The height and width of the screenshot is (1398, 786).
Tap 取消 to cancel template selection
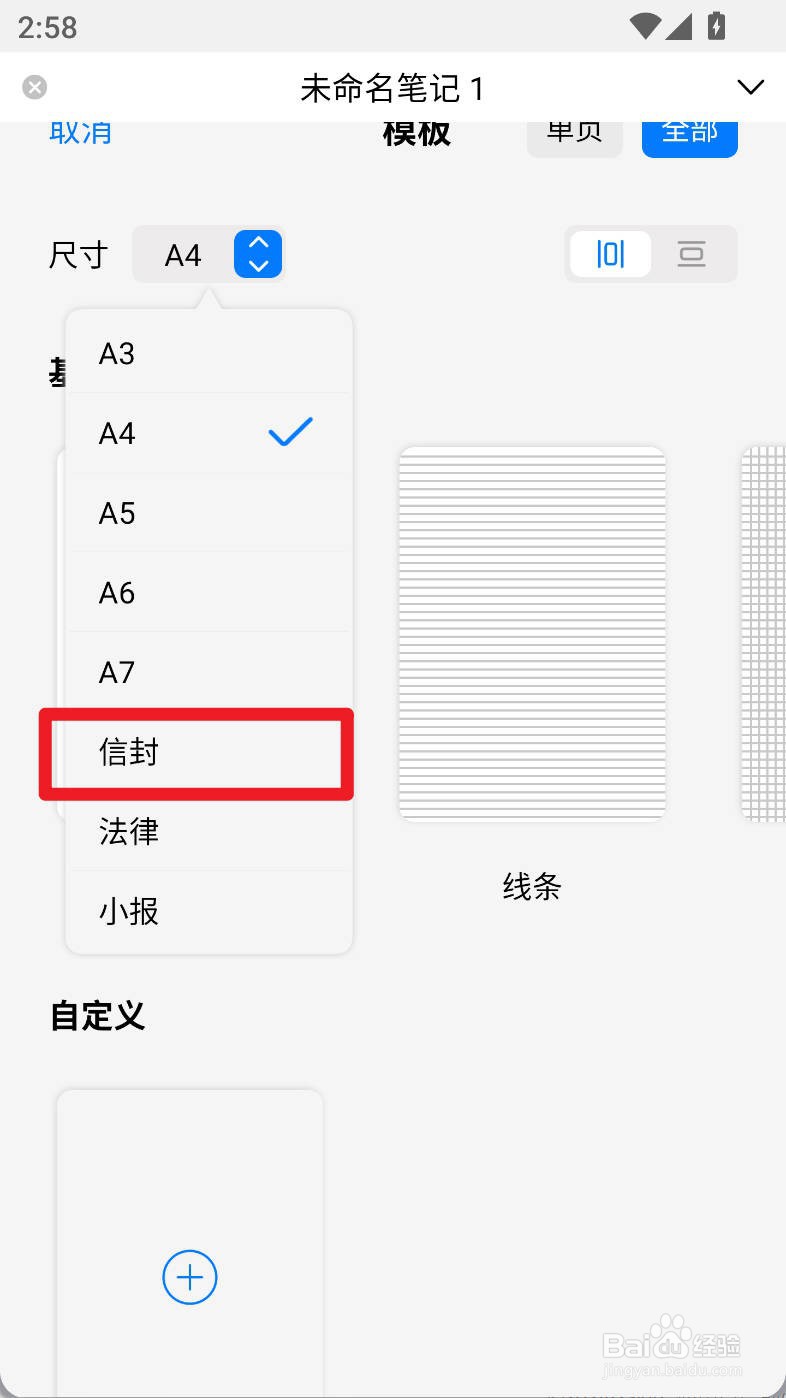coord(80,132)
